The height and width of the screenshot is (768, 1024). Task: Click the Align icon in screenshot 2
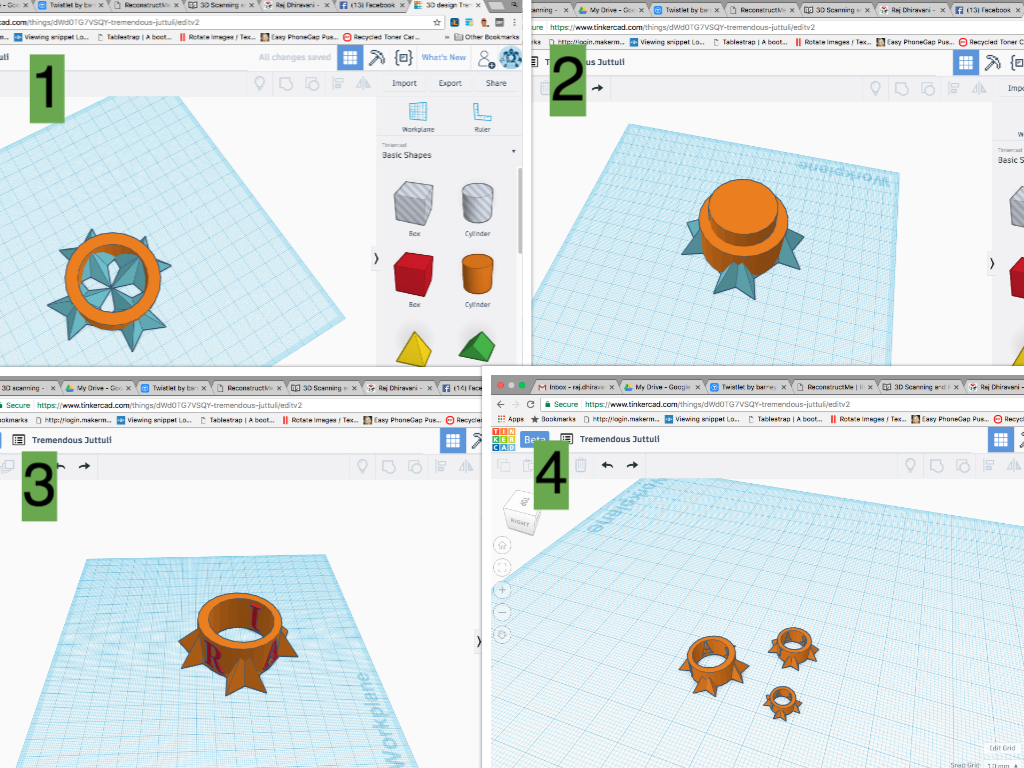(954, 89)
